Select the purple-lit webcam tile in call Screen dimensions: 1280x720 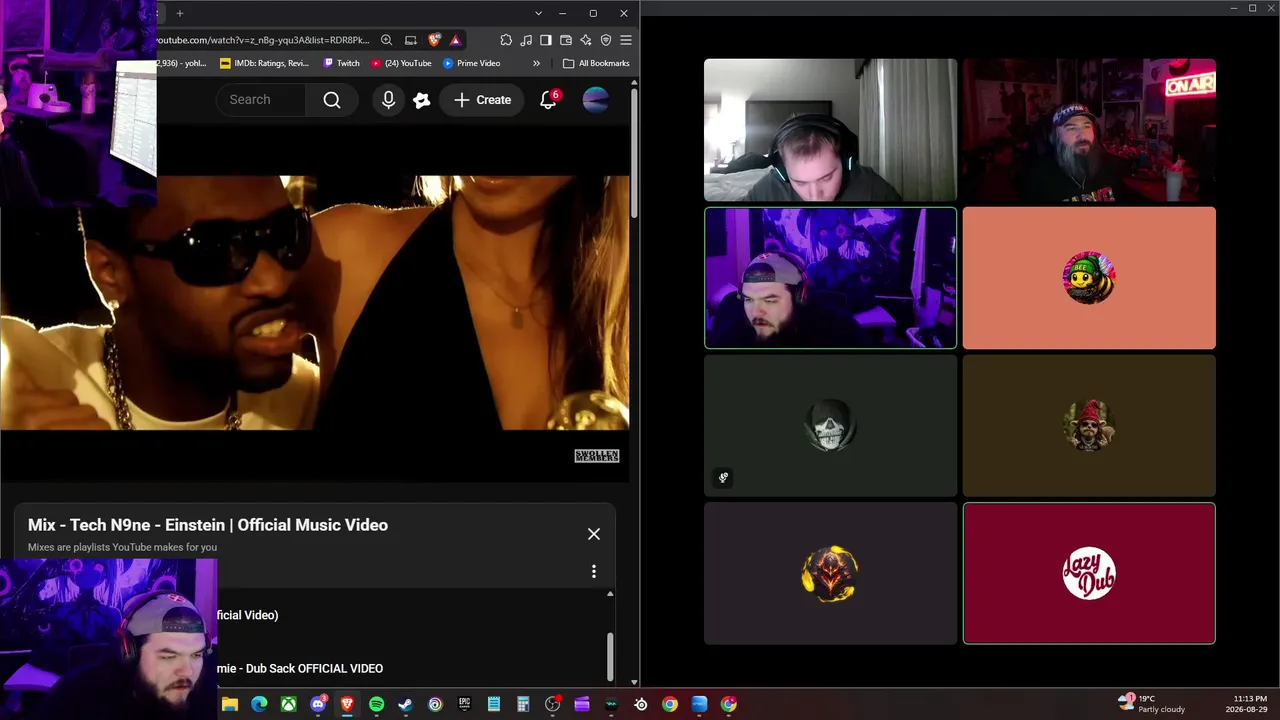tap(830, 278)
